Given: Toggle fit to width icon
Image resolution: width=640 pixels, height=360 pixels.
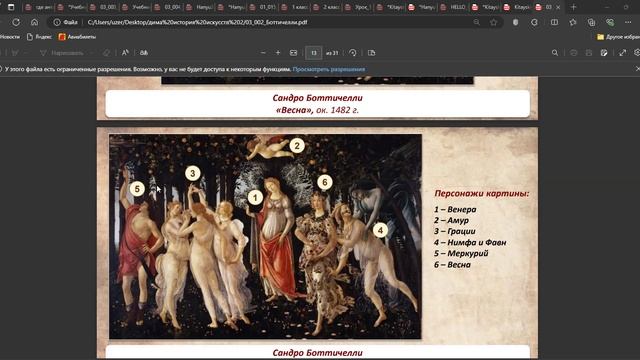Looking at the screenshot, I should 293,53.
